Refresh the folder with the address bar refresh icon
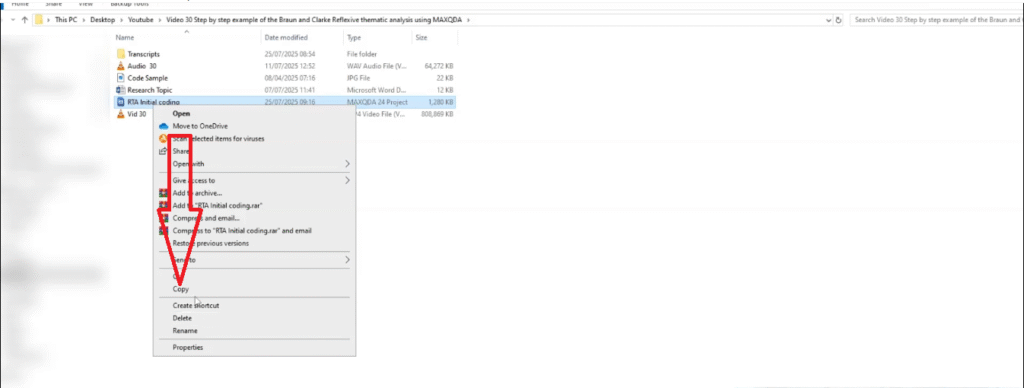The width and height of the screenshot is (1024, 388). point(839,20)
